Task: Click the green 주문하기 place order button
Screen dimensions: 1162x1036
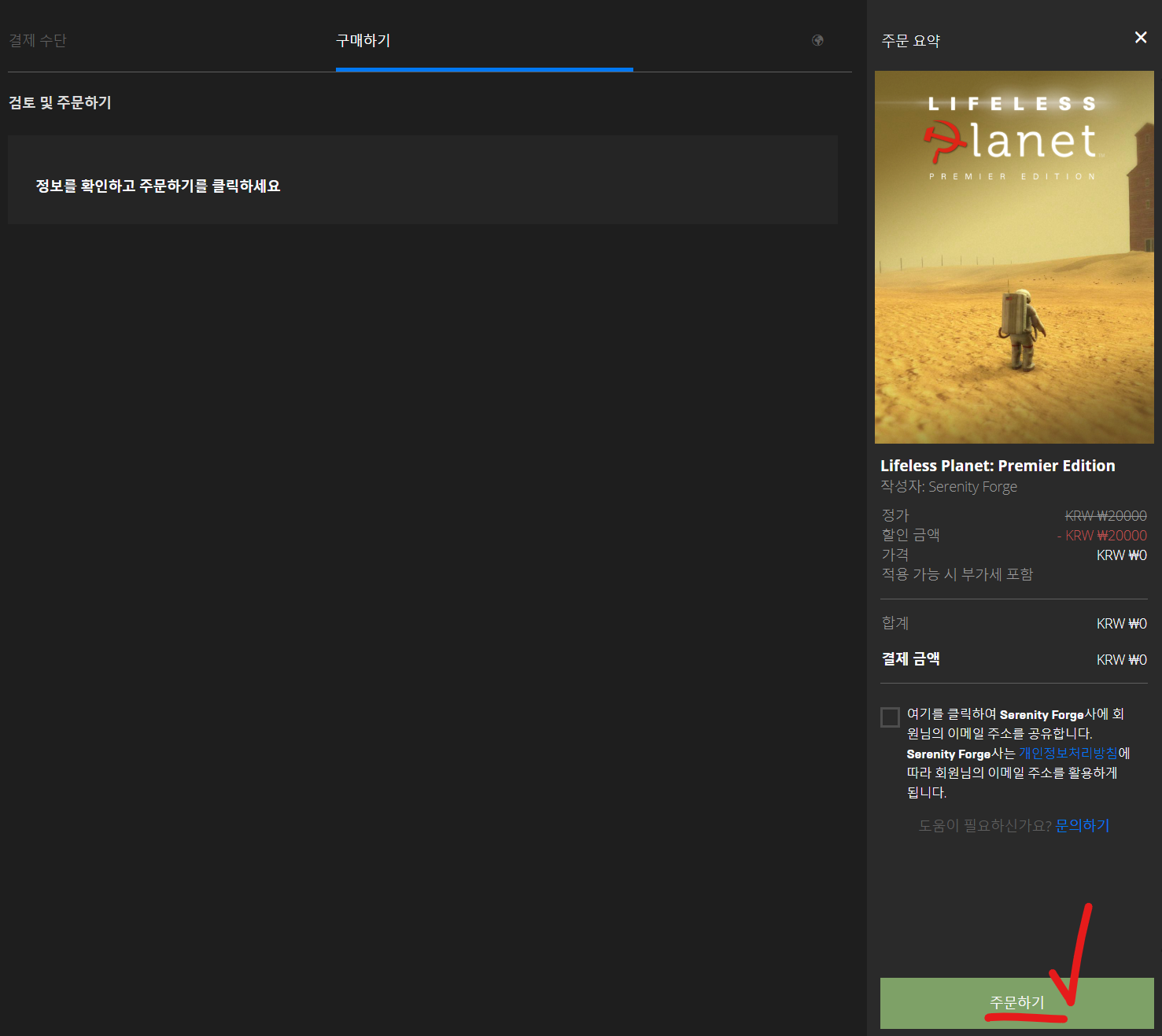Action: pyautogui.click(x=1016, y=1003)
